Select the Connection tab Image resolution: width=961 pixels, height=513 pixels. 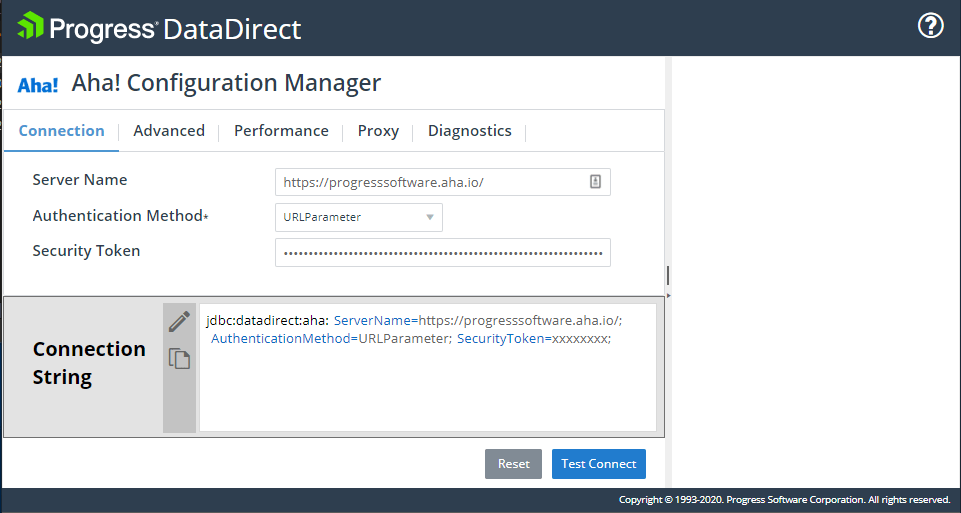(61, 131)
